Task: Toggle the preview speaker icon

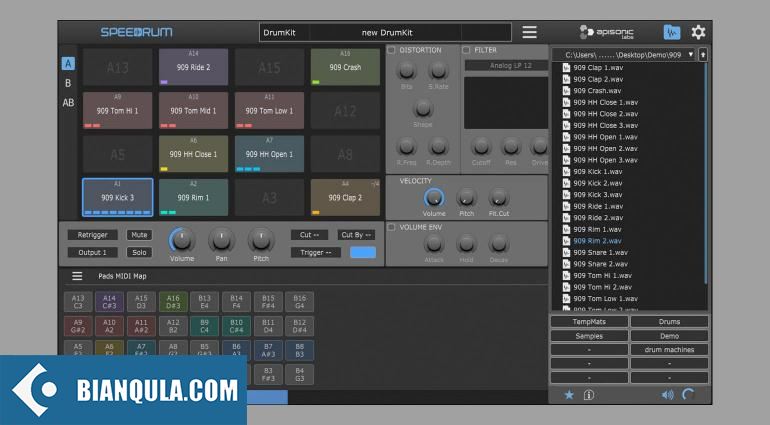Action: [x=667, y=395]
